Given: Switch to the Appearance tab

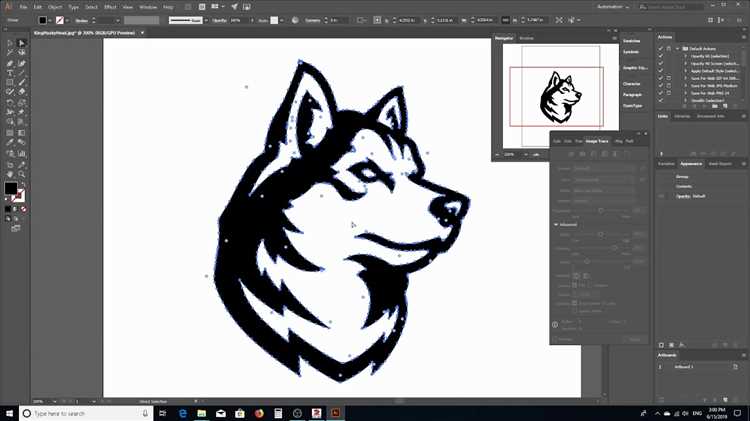Looking at the screenshot, I should (691, 163).
